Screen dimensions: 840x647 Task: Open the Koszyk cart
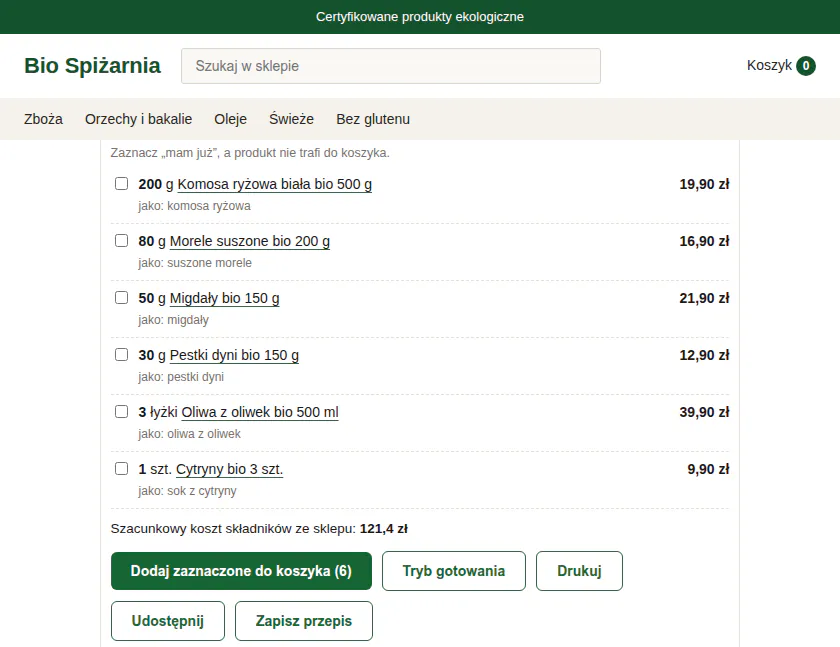coord(781,66)
